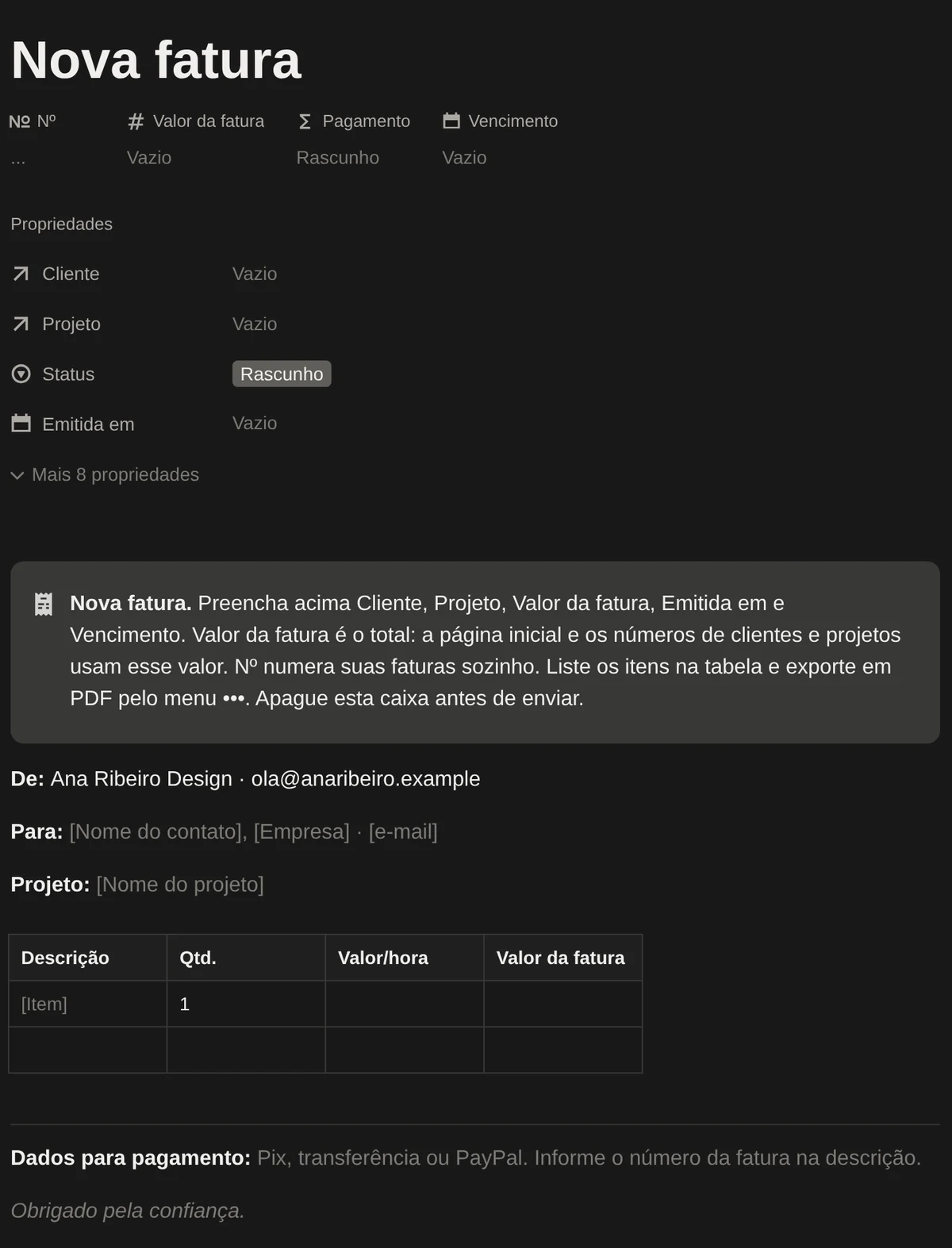This screenshot has width=952, height=1248.
Task: Click the hash icon beside Valor da fatura
Action: click(136, 121)
